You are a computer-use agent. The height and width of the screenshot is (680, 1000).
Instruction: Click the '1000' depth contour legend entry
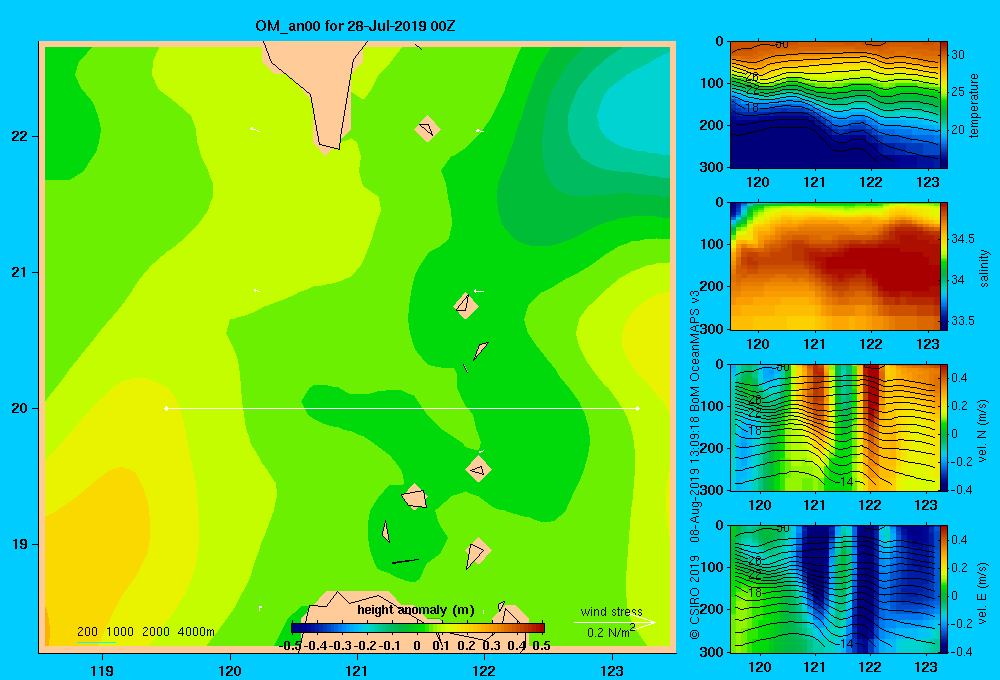pyautogui.click(x=120, y=632)
